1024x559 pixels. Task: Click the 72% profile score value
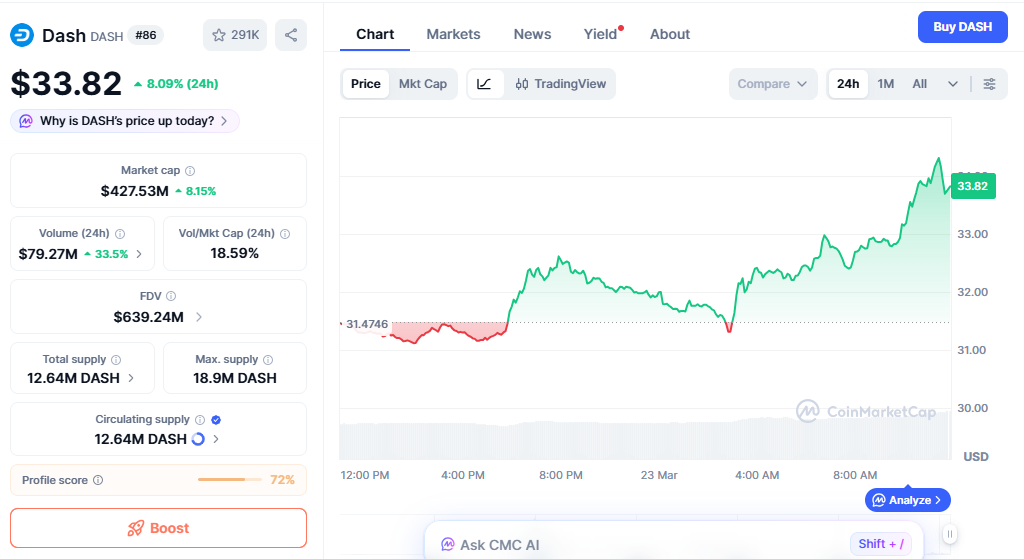(282, 480)
